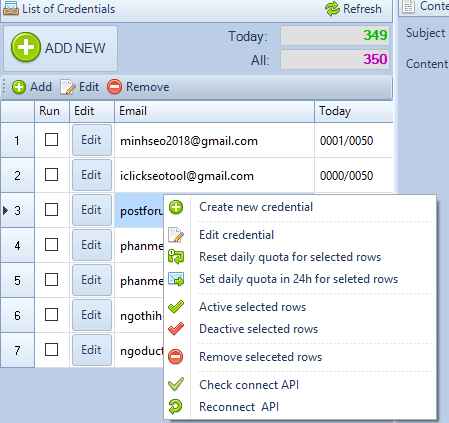Click the Check connect API checkmark icon
Image resolution: width=449 pixels, height=423 pixels.
coord(176,384)
